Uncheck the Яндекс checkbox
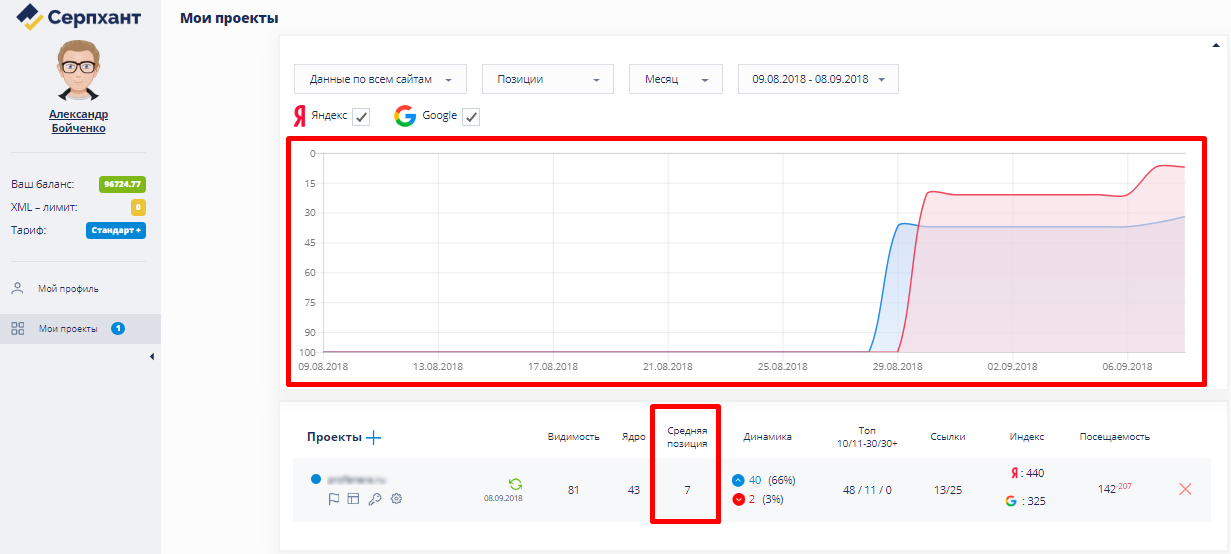This screenshot has width=1231, height=554. pos(362,117)
